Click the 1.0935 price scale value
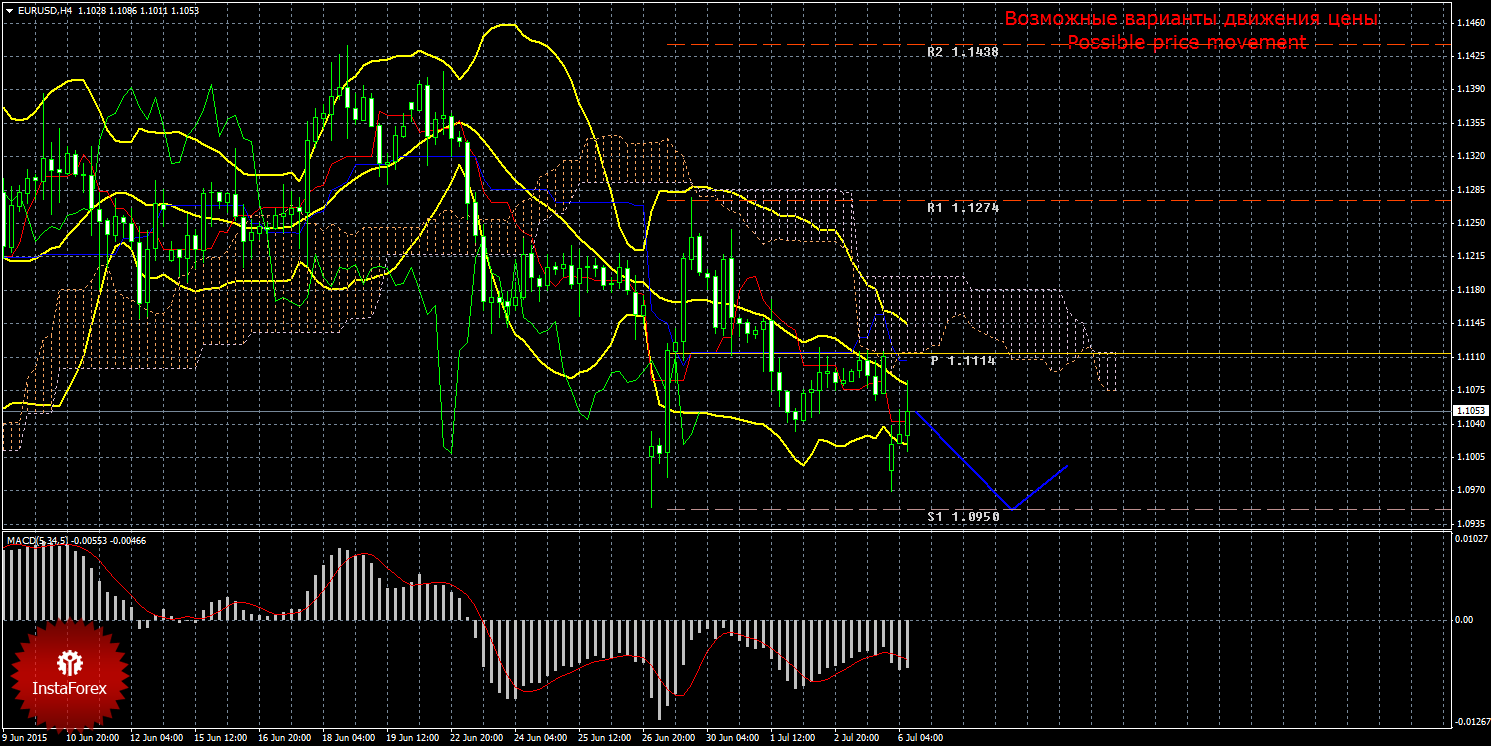 tap(1468, 523)
